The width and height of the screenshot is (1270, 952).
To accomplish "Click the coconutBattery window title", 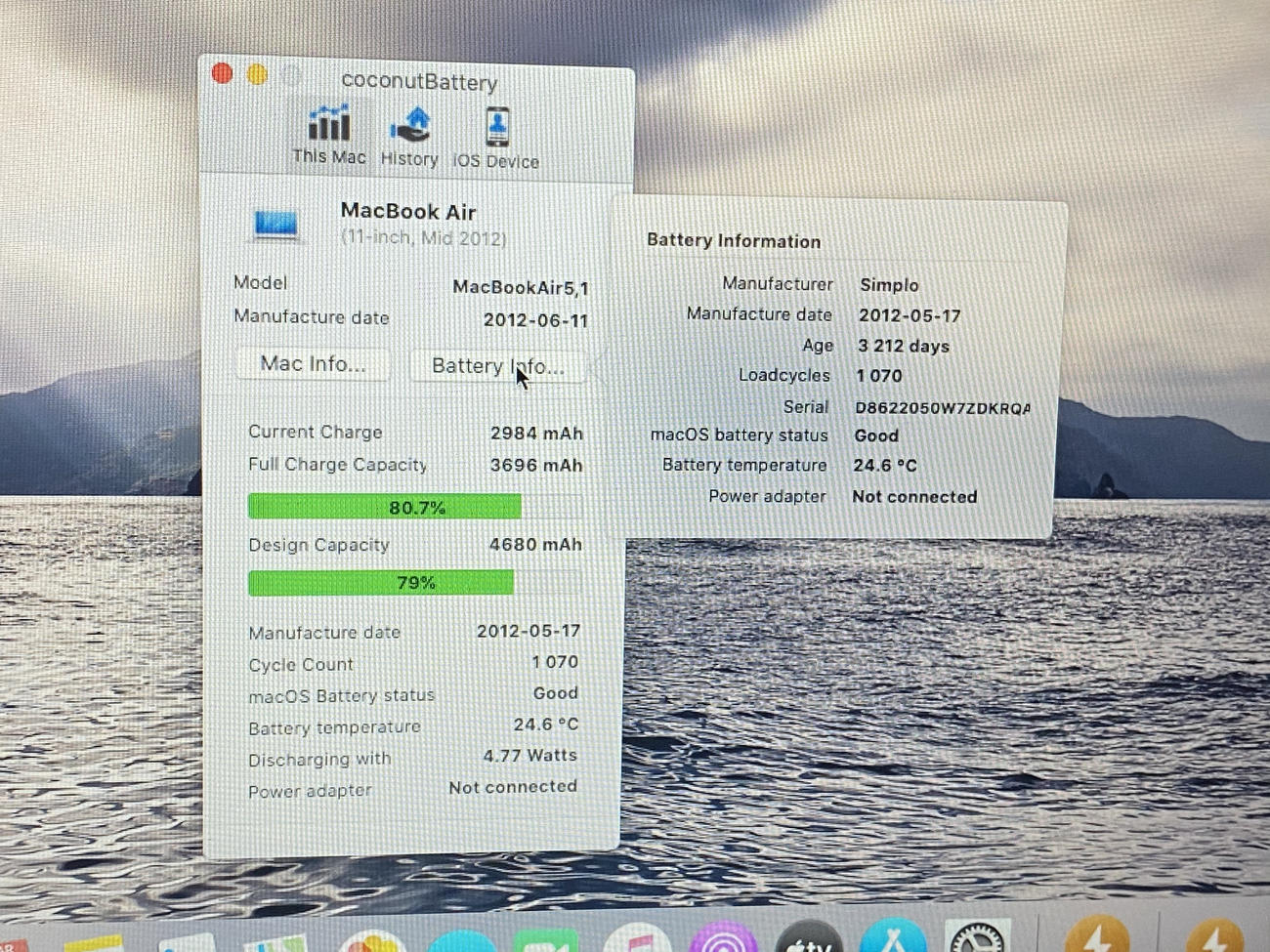I will click(x=419, y=81).
